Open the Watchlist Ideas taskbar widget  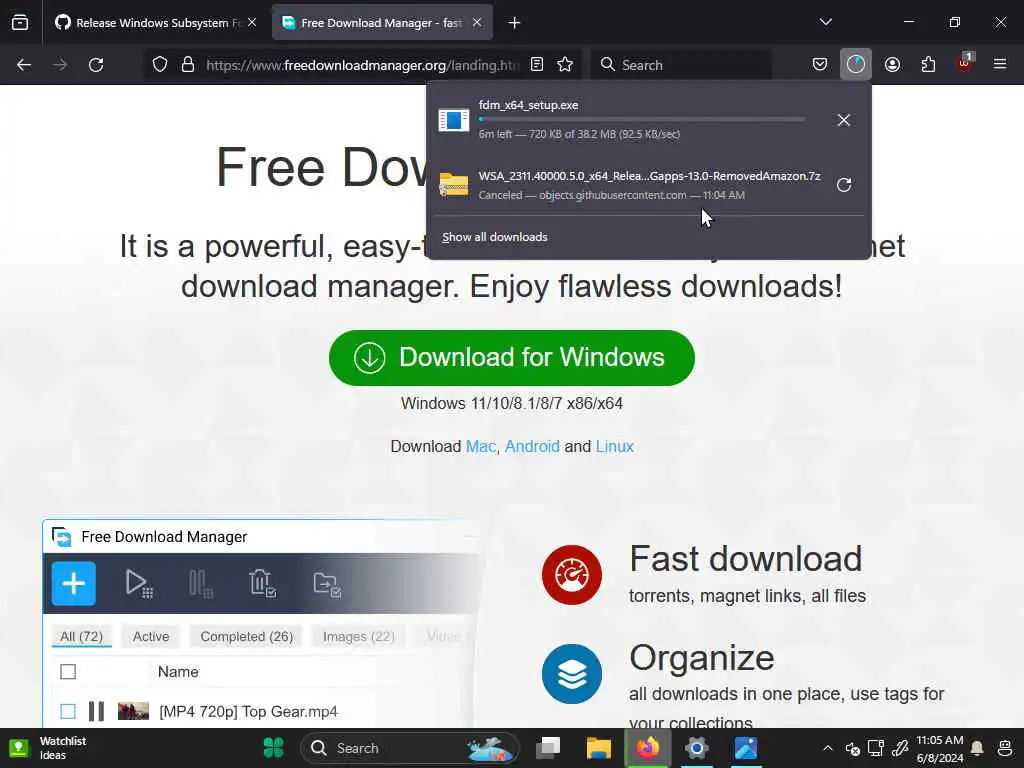tap(47, 748)
